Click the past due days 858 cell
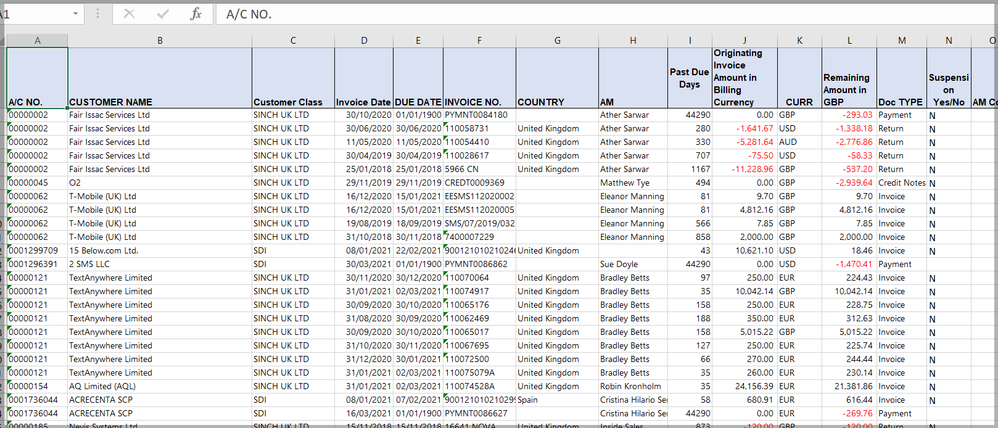The height and width of the screenshot is (428, 998). coord(690,237)
